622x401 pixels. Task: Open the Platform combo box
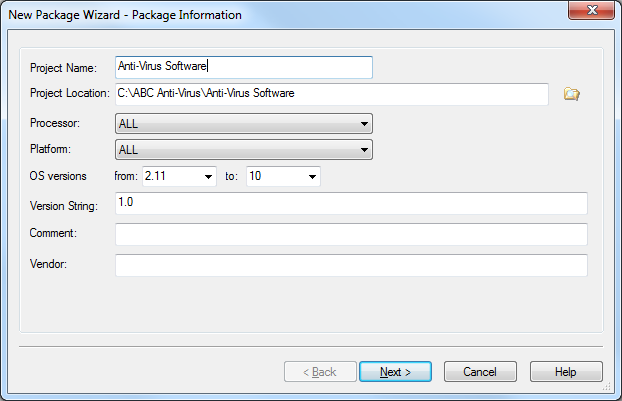(x=244, y=150)
